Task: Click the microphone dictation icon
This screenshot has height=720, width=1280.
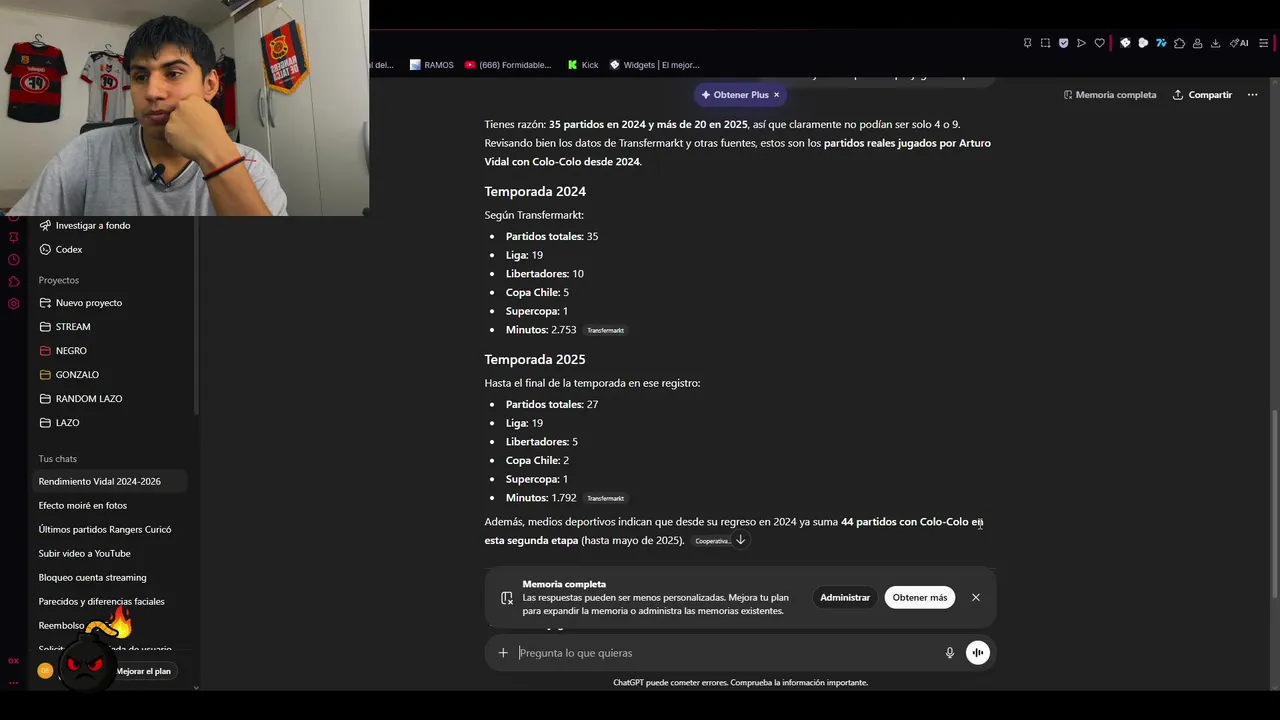Action: pos(950,653)
